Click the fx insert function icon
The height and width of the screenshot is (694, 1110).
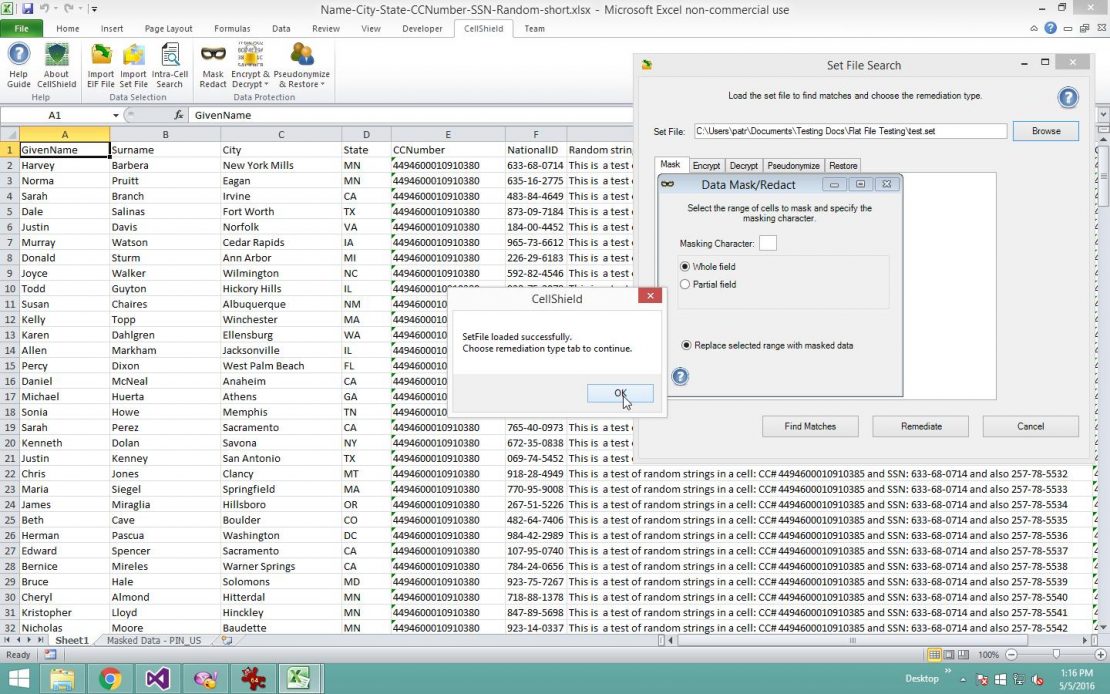coord(179,115)
